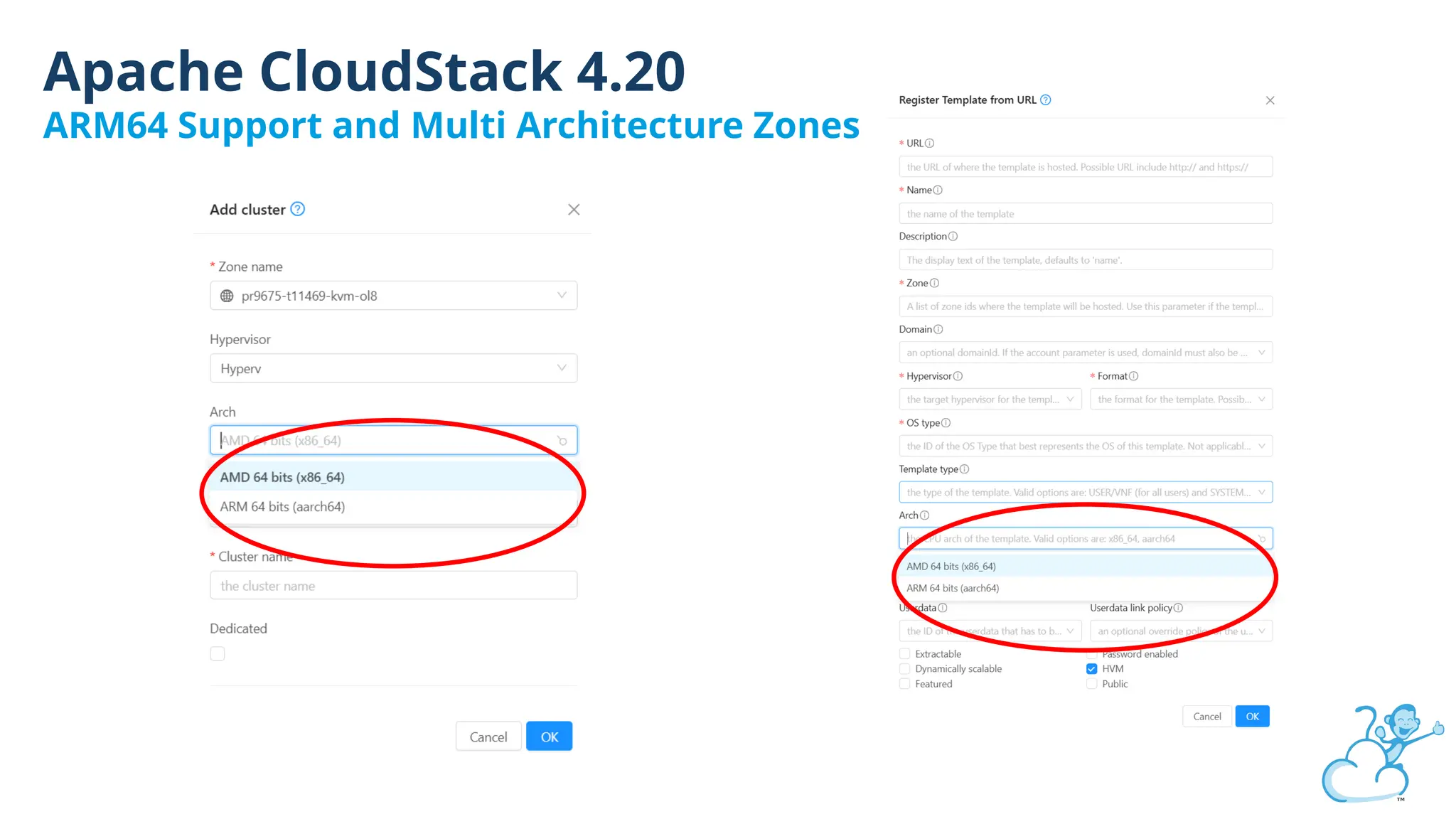Show info tooltip for Format field
The height and width of the screenshot is (819, 1456).
[1133, 376]
